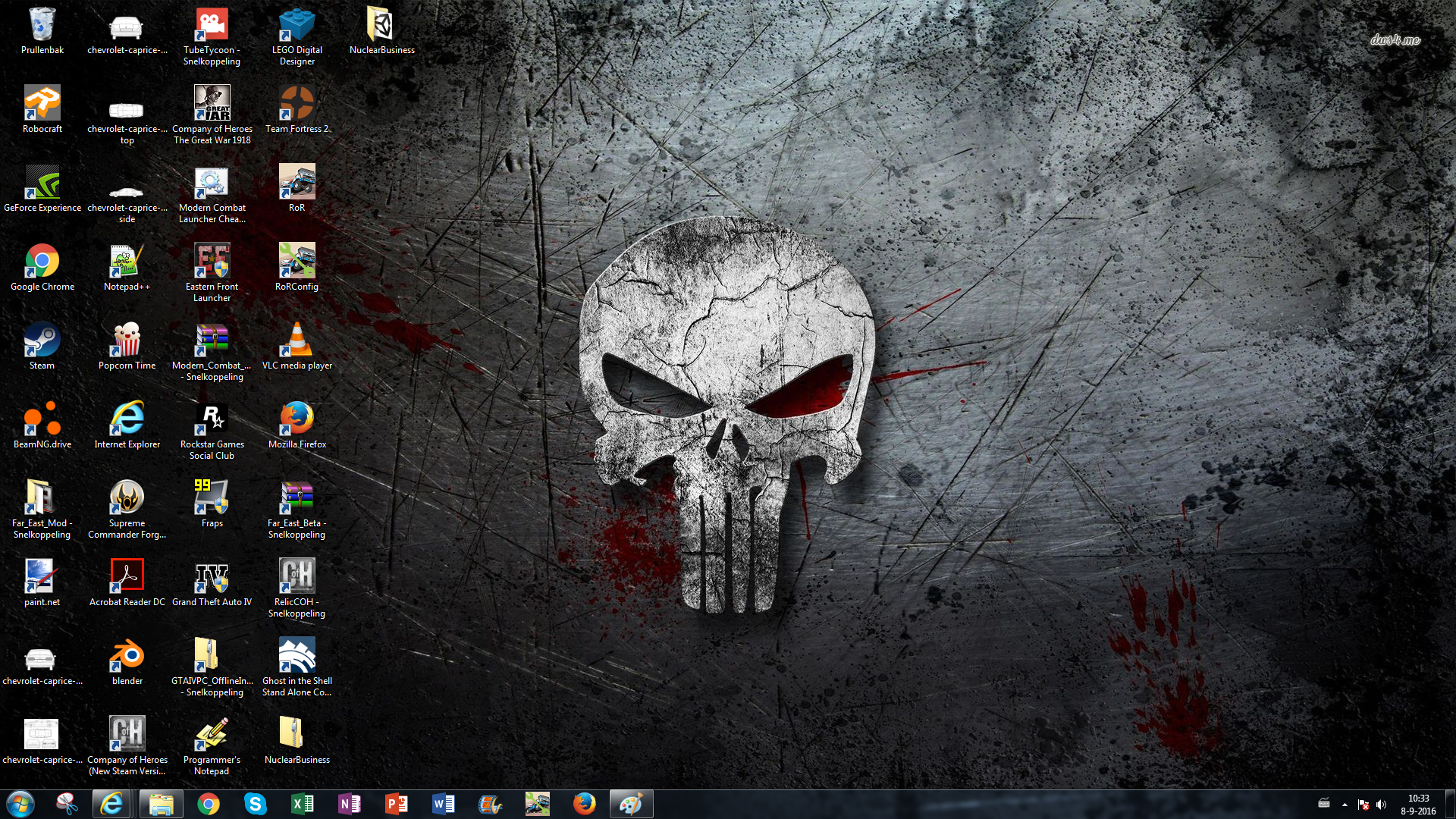Select Far_East_Mod Snelkoppeling desktop icon
This screenshot has width=1456, height=819.
click(x=42, y=510)
